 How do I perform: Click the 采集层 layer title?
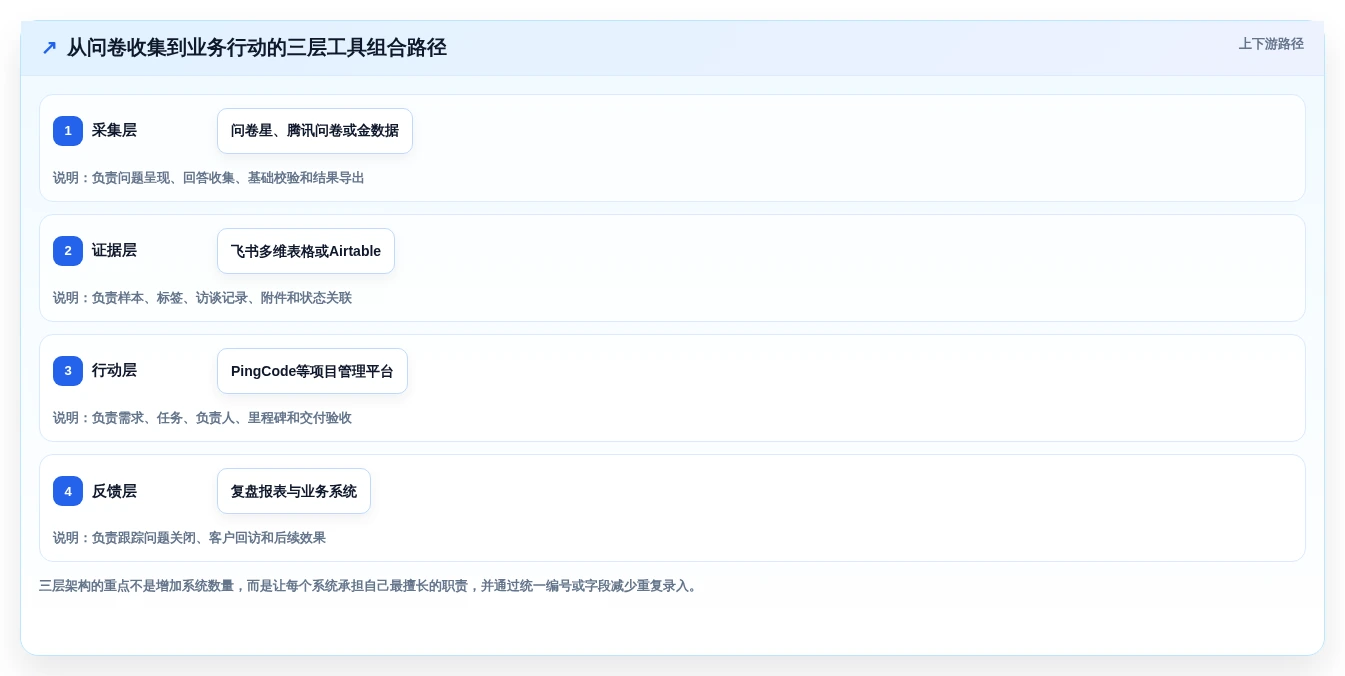[x=114, y=130]
